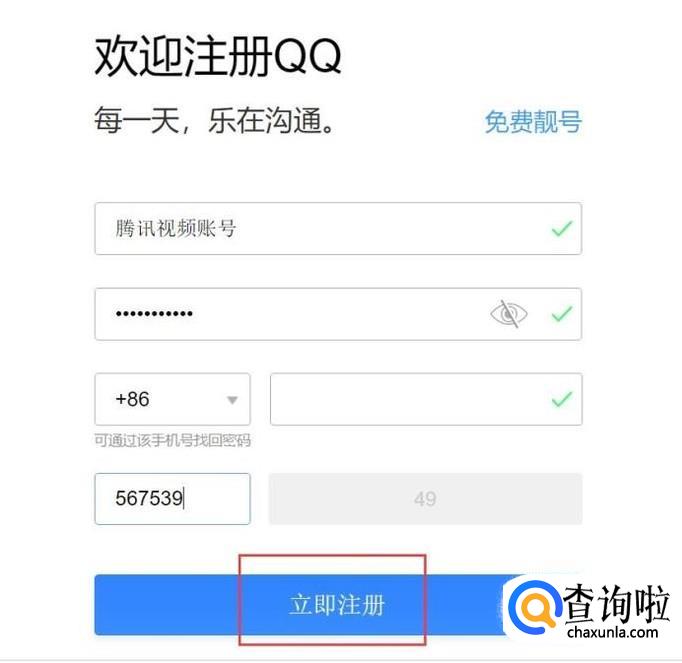
Task: Click the gray countdown button showing 49
Action: pos(426,499)
